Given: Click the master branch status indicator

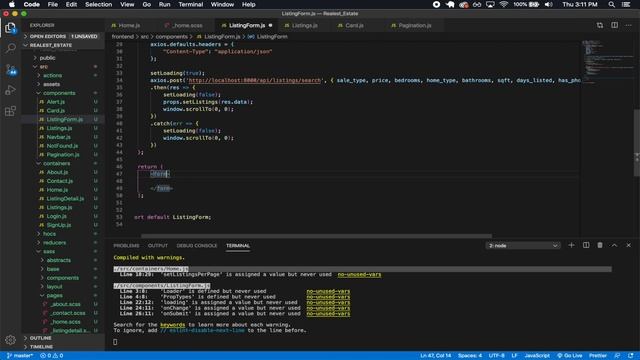Looking at the screenshot, I should coord(20,356).
